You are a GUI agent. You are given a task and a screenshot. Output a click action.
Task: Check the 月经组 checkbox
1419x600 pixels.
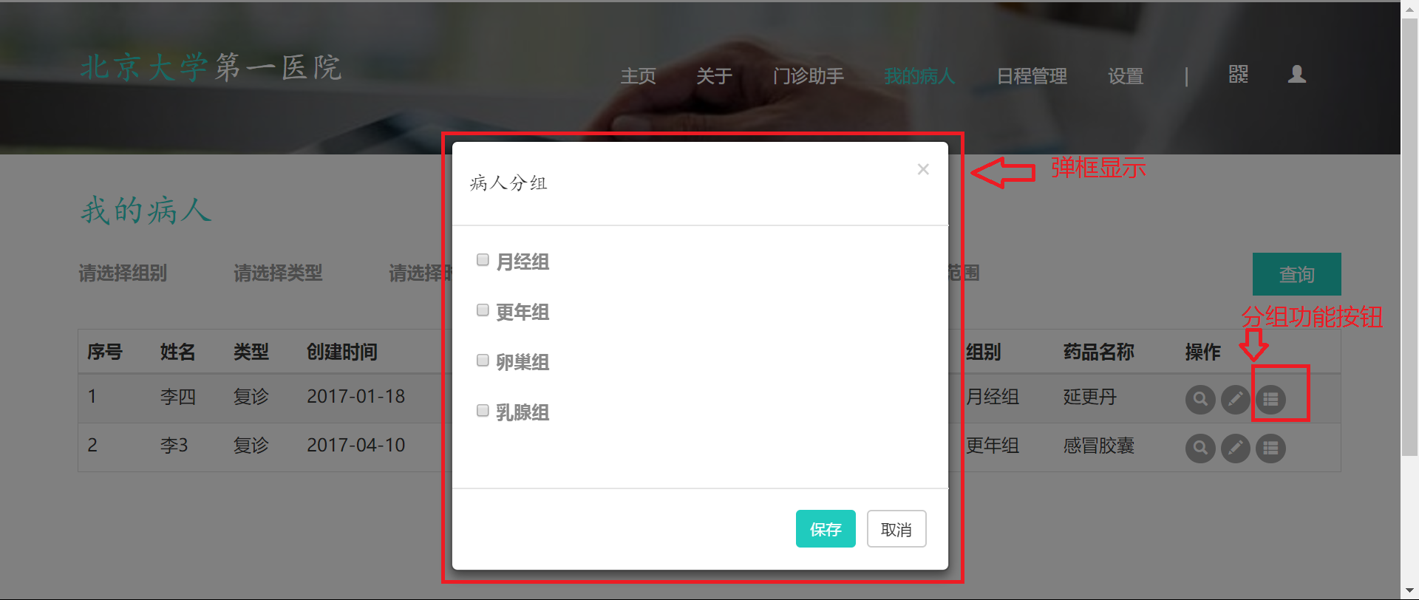coord(483,260)
